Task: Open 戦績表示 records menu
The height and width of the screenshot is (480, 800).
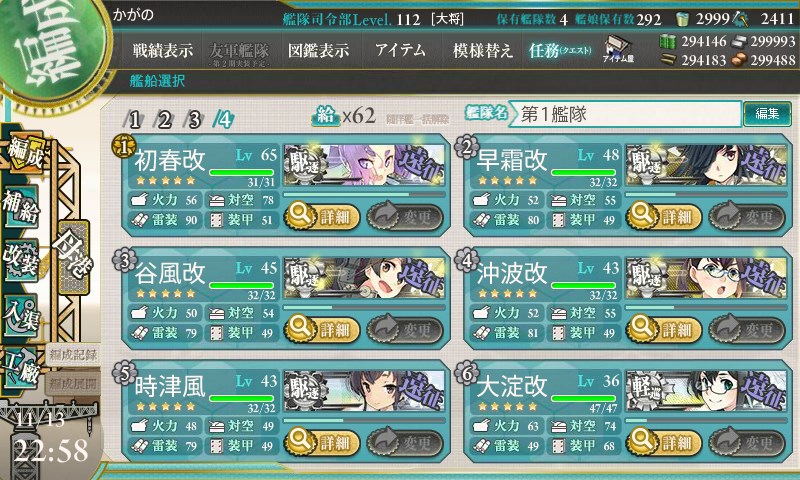Action: click(x=163, y=50)
